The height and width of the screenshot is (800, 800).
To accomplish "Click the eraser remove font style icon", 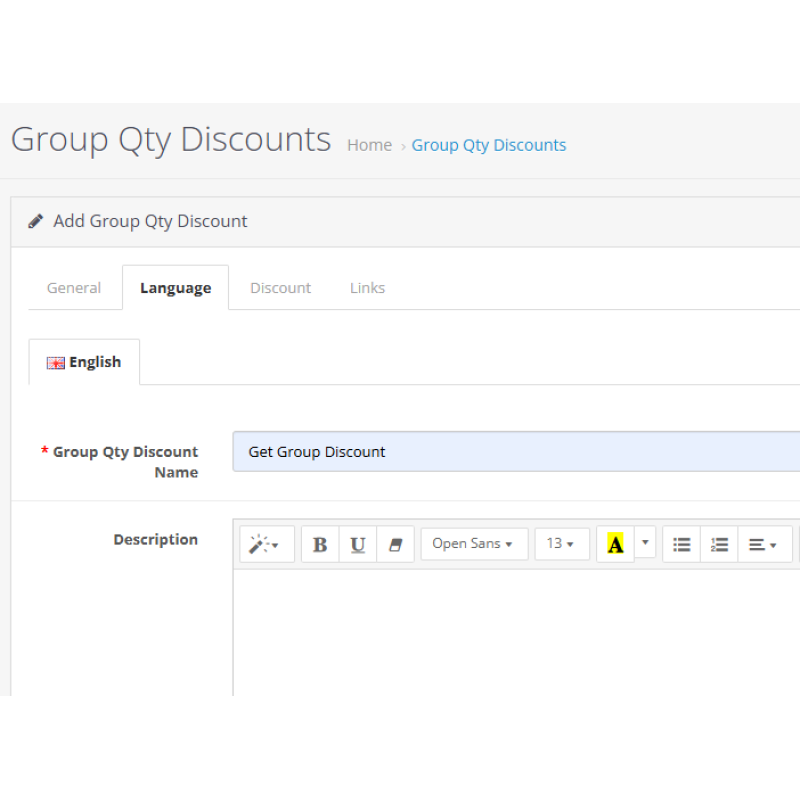I will (395, 544).
